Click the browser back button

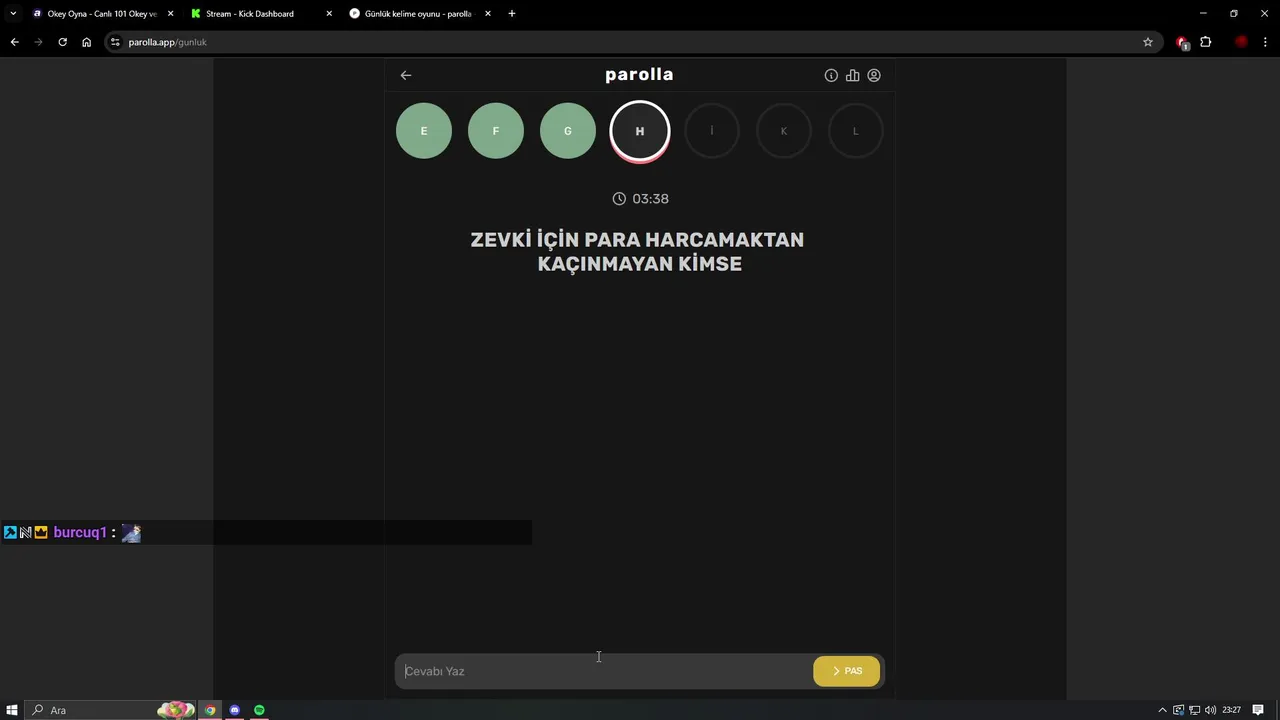(14, 42)
